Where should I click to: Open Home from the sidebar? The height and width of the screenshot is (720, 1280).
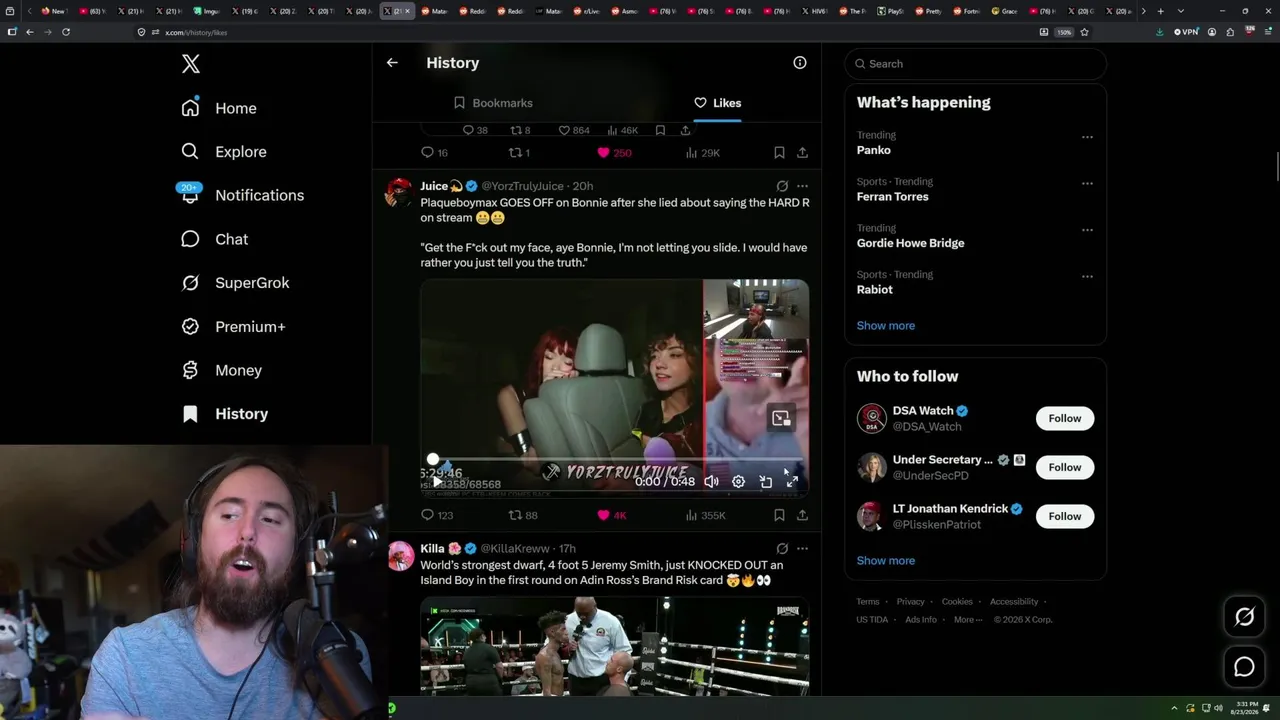point(219,108)
